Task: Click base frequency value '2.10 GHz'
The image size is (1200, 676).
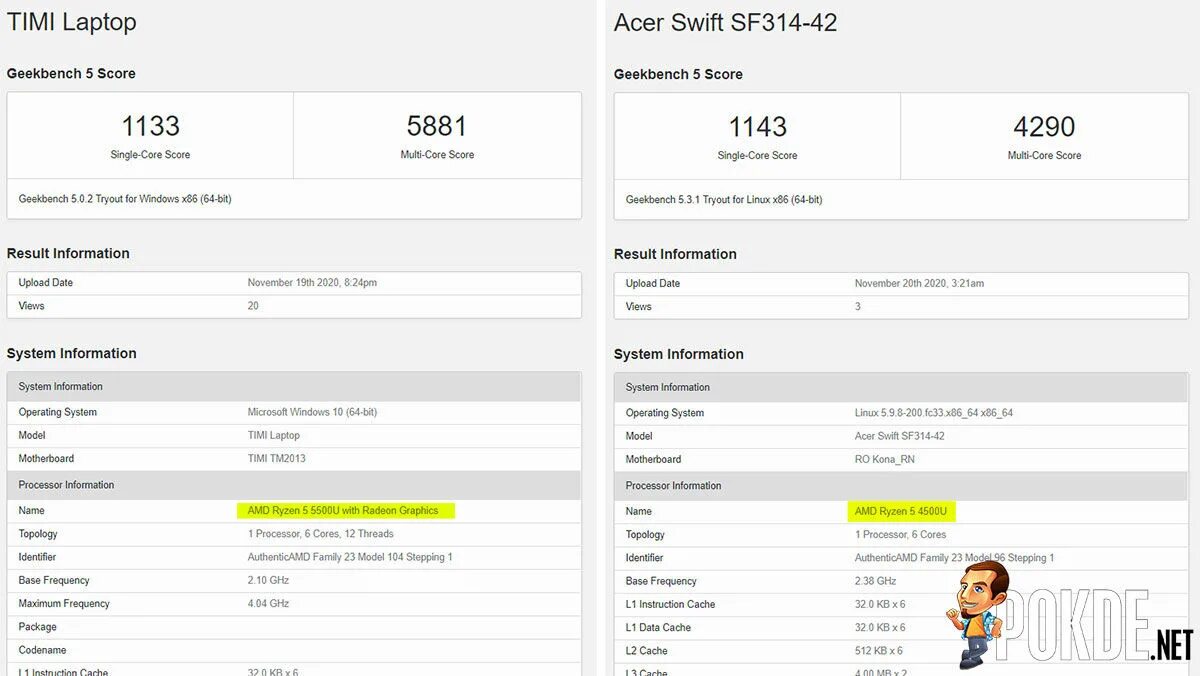Action: pos(268,580)
